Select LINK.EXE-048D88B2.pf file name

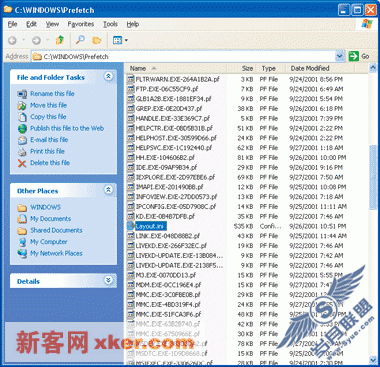pos(168,236)
